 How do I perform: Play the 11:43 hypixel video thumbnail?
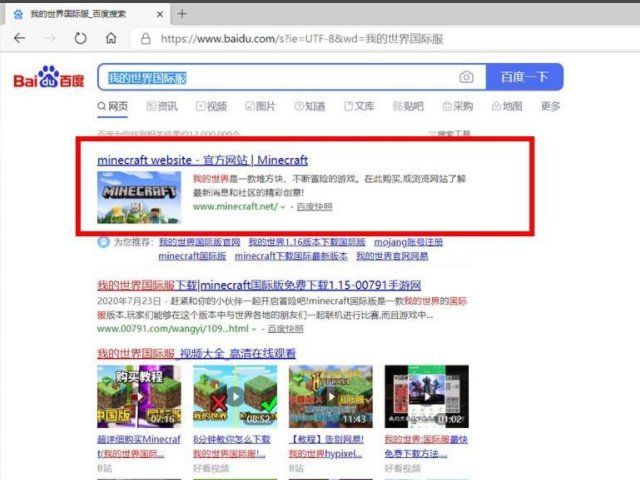click(x=331, y=396)
